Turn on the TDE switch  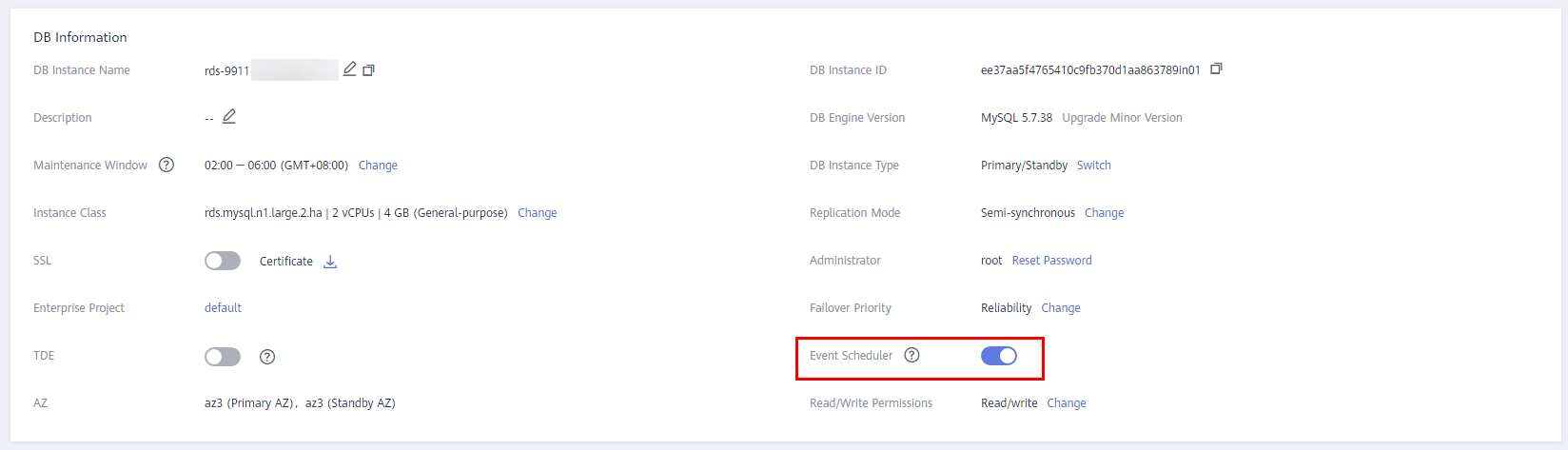click(x=223, y=357)
